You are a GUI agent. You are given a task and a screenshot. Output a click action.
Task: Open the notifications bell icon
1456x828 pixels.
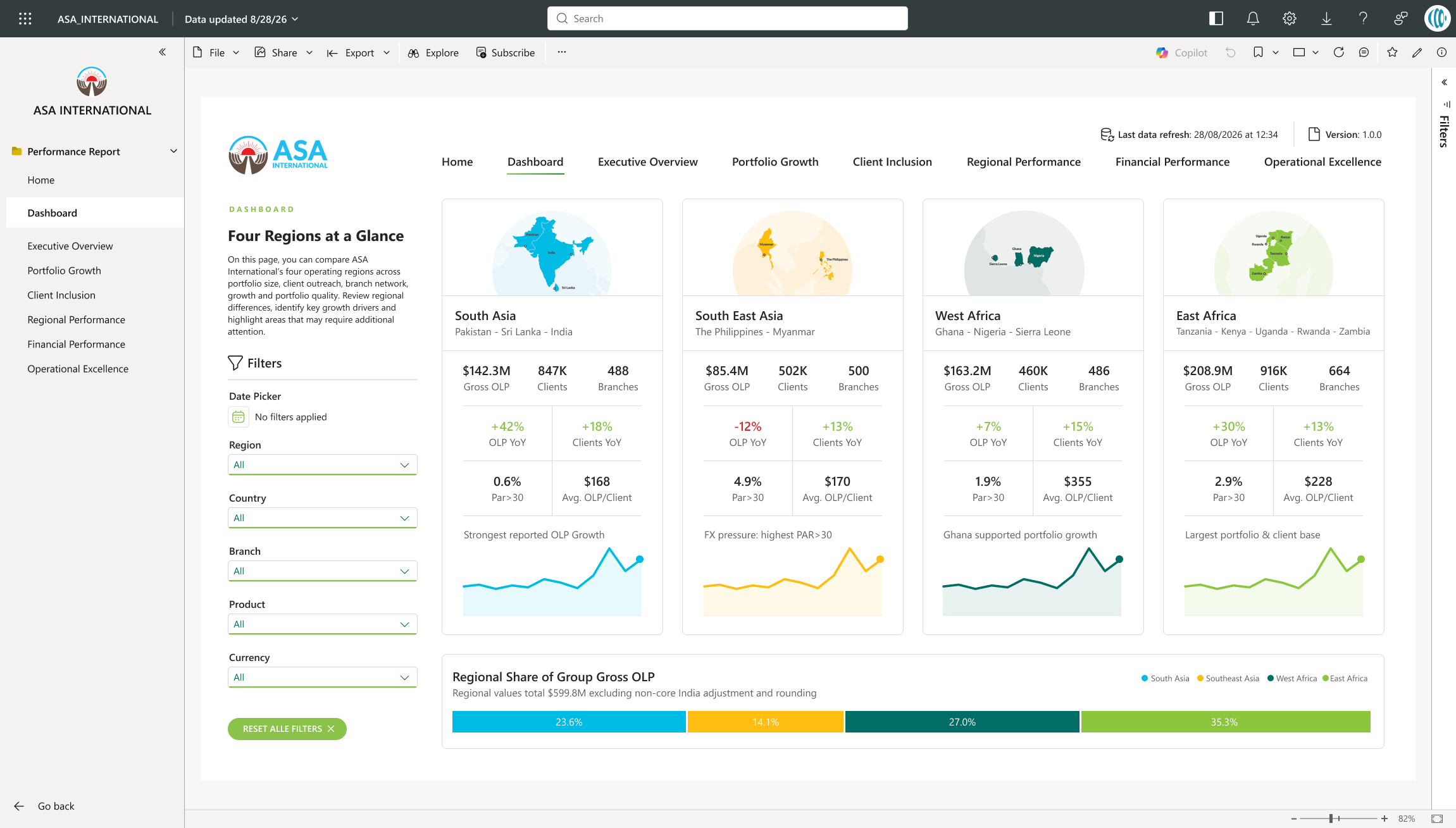(x=1253, y=18)
